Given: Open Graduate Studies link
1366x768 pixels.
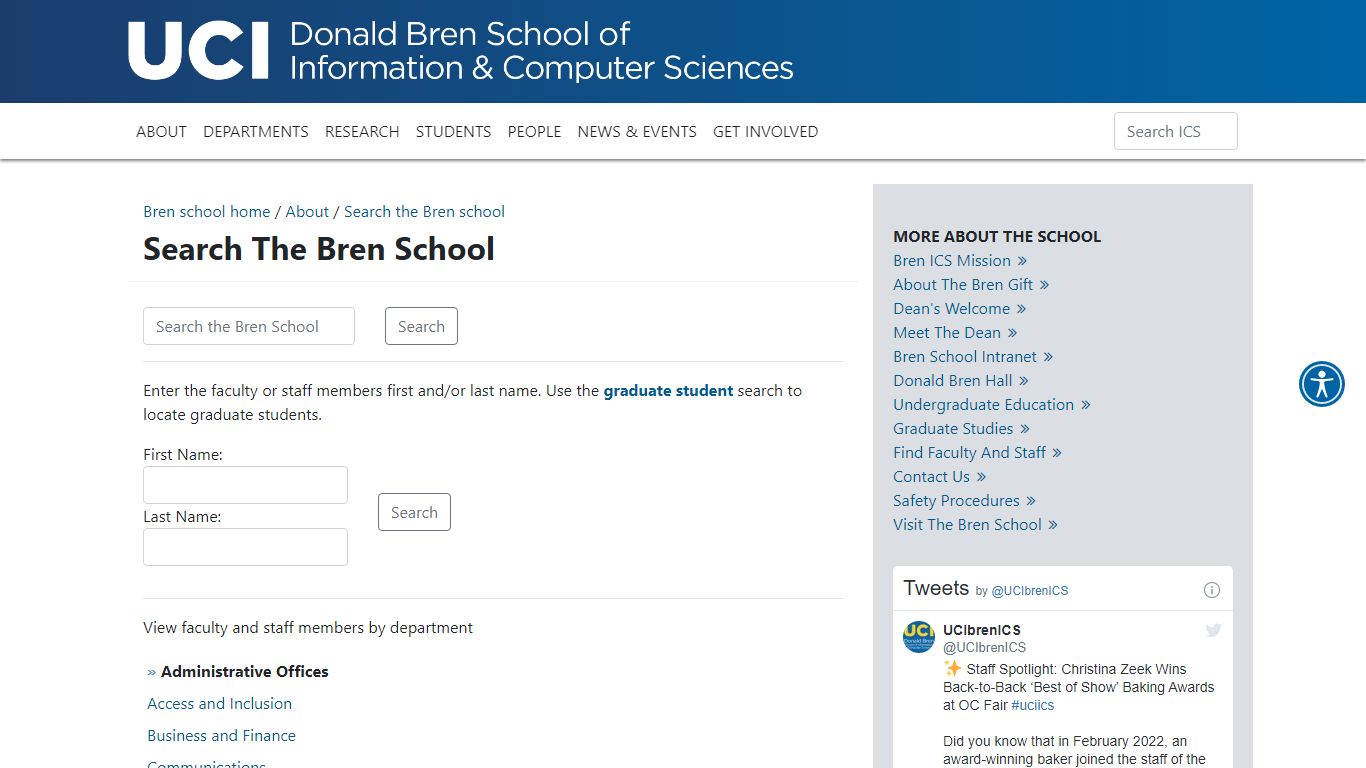Looking at the screenshot, I should pos(961,429).
